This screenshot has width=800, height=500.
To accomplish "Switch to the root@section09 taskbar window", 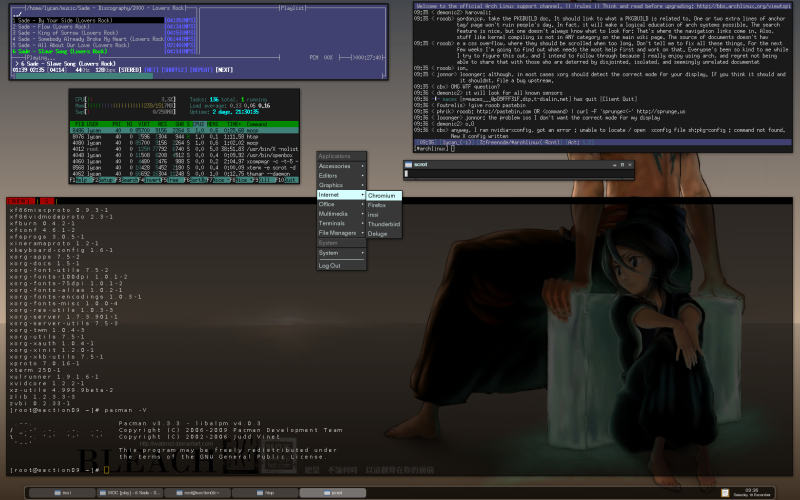I will [197, 492].
